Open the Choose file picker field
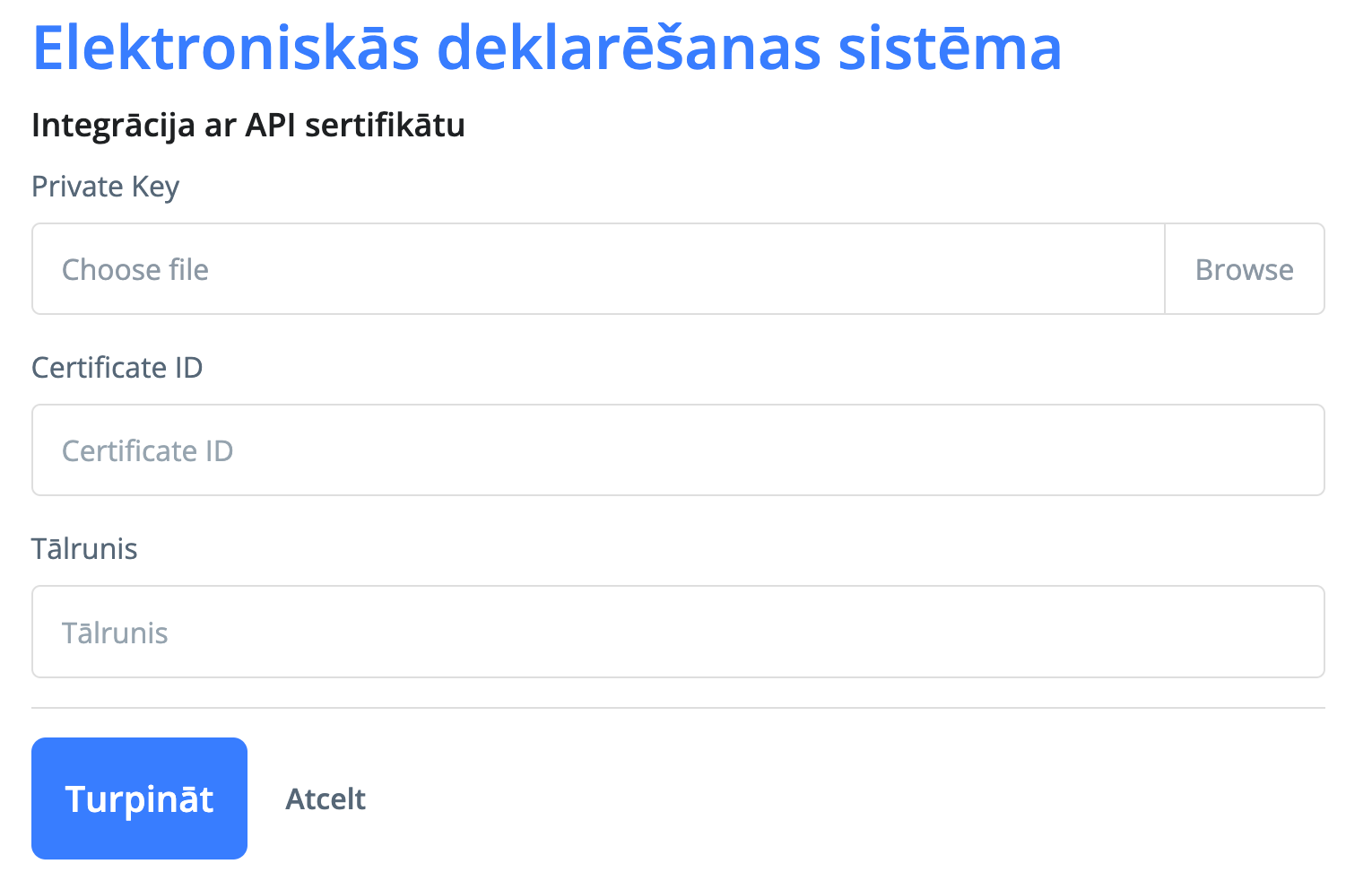The height and width of the screenshot is (890, 1372). click(597, 269)
